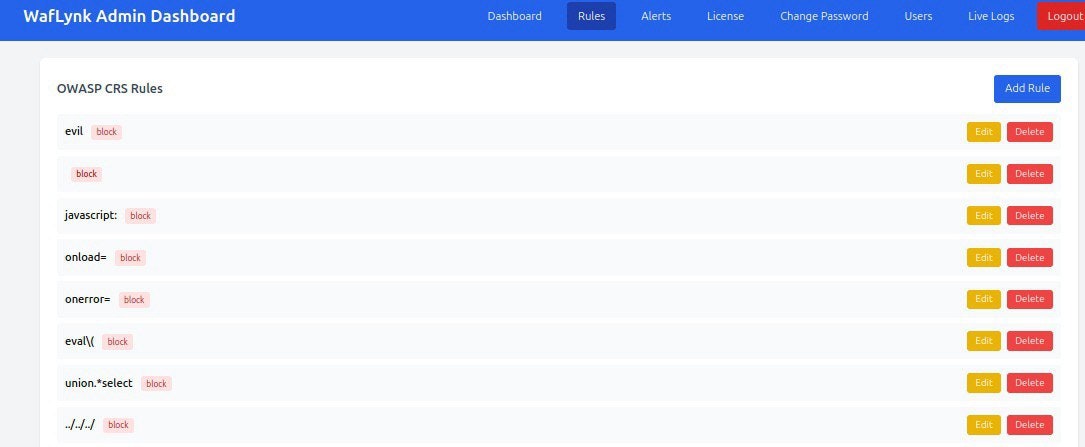The width and height of the screenshot is (1085, 447).
Task: Click the union.*select rule name
Action: click(x=99, y=383)
